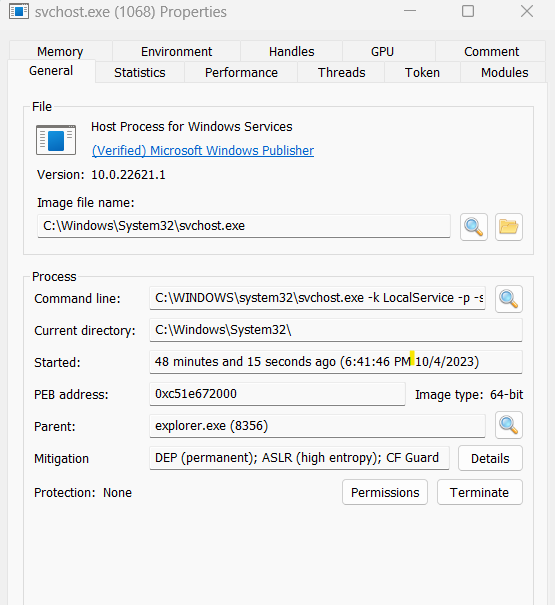Go to the Handles tab
The width and height of the screenshot is (555, 605).
pos(291,51)
